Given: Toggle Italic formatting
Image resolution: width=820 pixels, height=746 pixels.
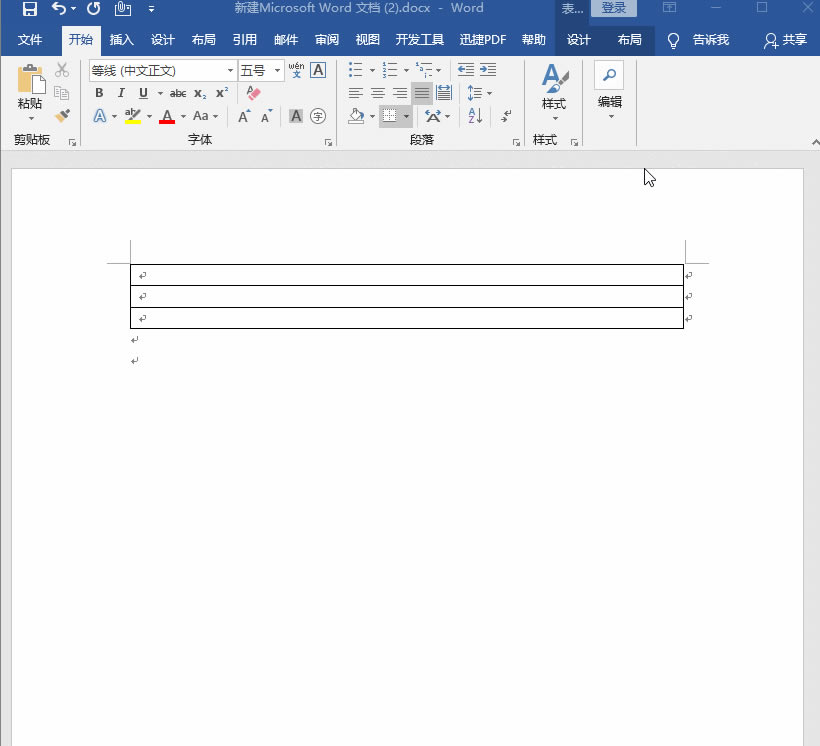Looking at the screenshot, I should tap(121, 93).
